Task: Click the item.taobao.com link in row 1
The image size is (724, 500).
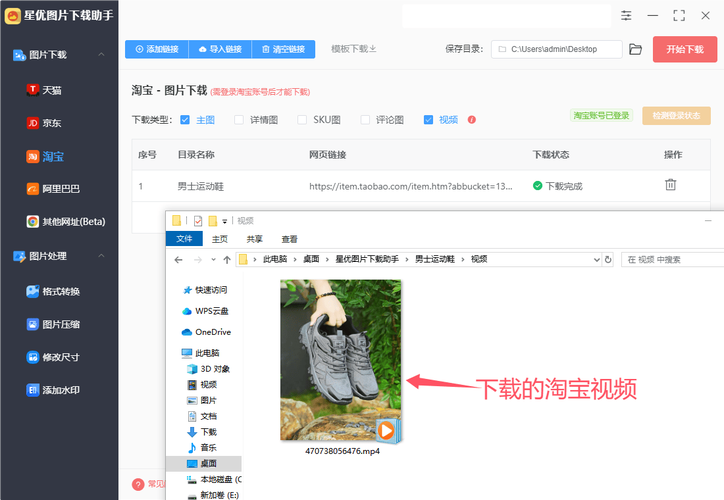Action: [410, 187]
